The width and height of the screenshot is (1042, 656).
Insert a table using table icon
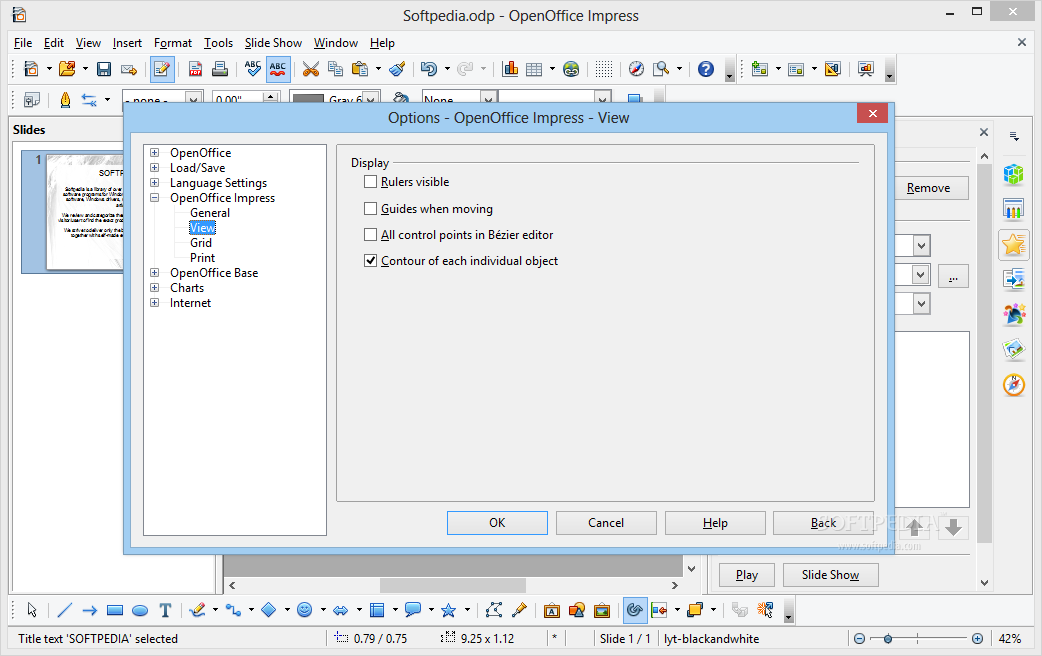534,69
